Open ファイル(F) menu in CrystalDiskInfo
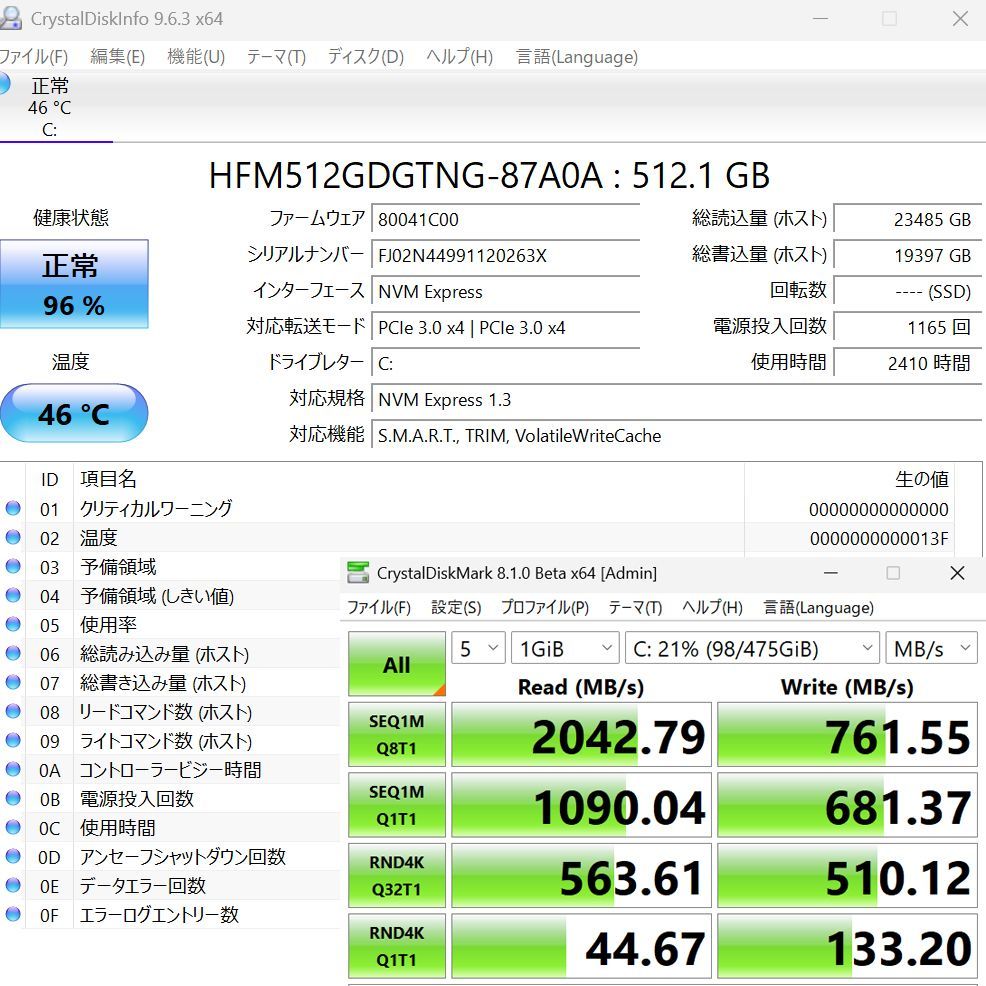This screenshot has height=986, width=986. tap(33, 57)
